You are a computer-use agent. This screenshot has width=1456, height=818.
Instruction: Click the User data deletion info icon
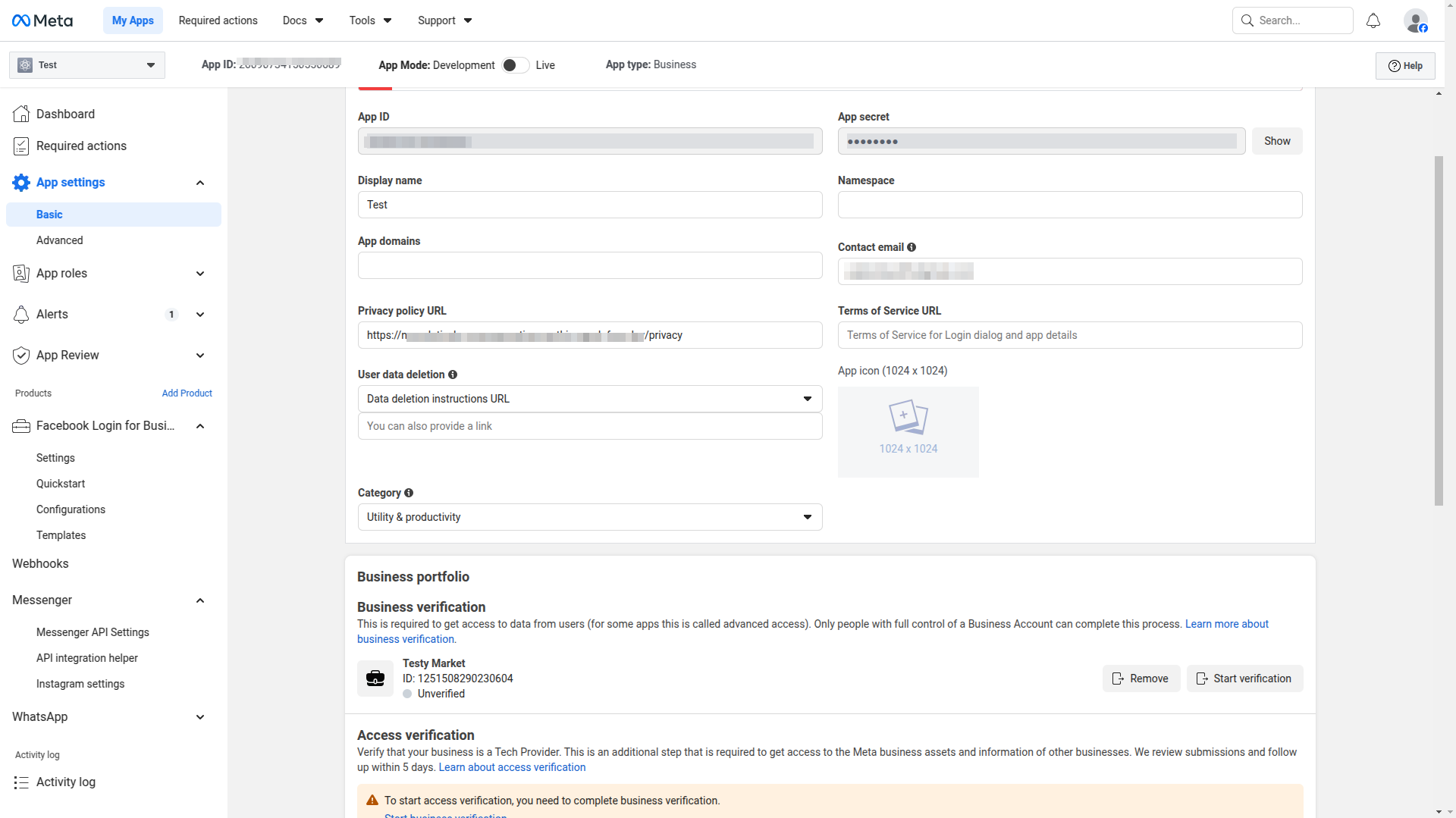click(x=453, y=375)
